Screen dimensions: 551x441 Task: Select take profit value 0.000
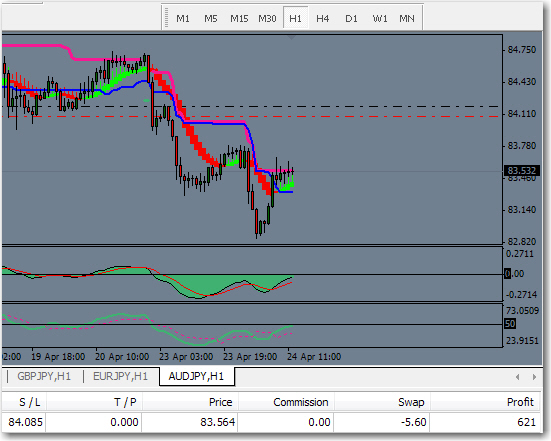(124, 422)
